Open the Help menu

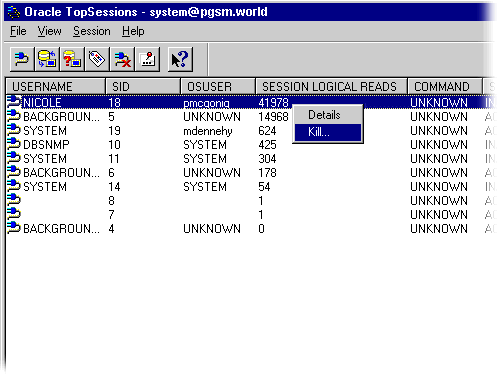133,31
